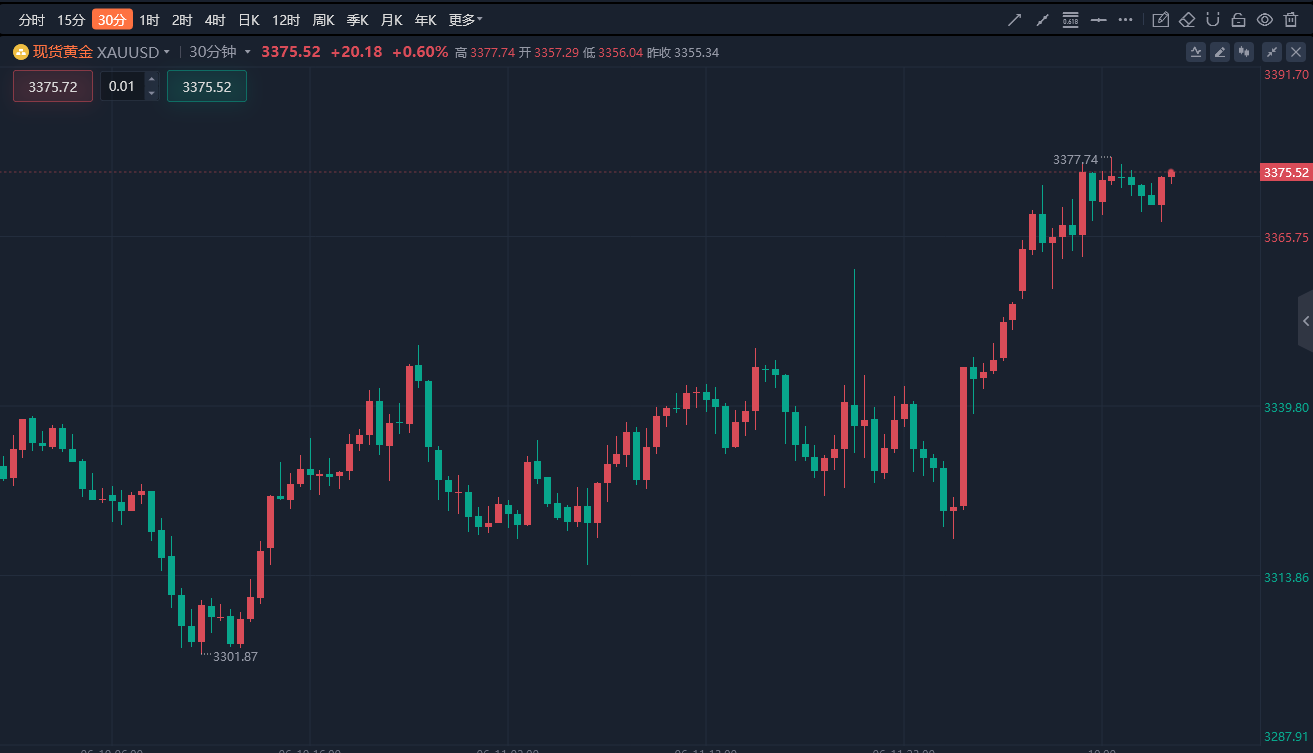Viewport: 1313px width, 753px height.
Task: Click the 昨收 3355.34 previous close value
Action: click(683, 52)
